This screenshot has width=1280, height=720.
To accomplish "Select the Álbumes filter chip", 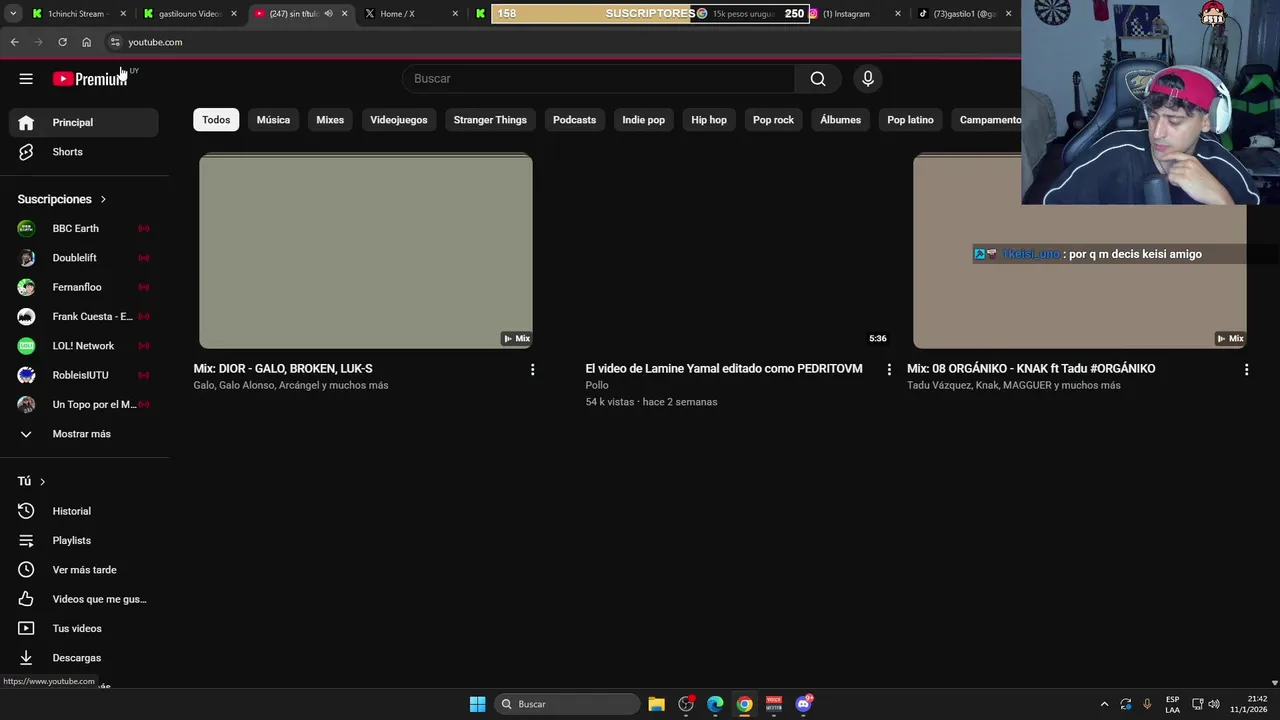I will (x=840, y=120).
